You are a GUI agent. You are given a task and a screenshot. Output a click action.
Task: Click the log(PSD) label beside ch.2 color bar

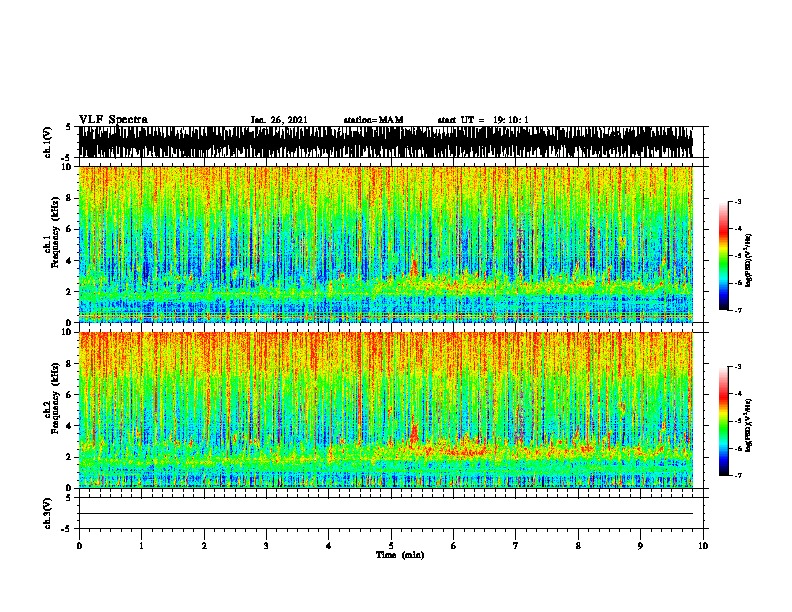click(748, 425)
